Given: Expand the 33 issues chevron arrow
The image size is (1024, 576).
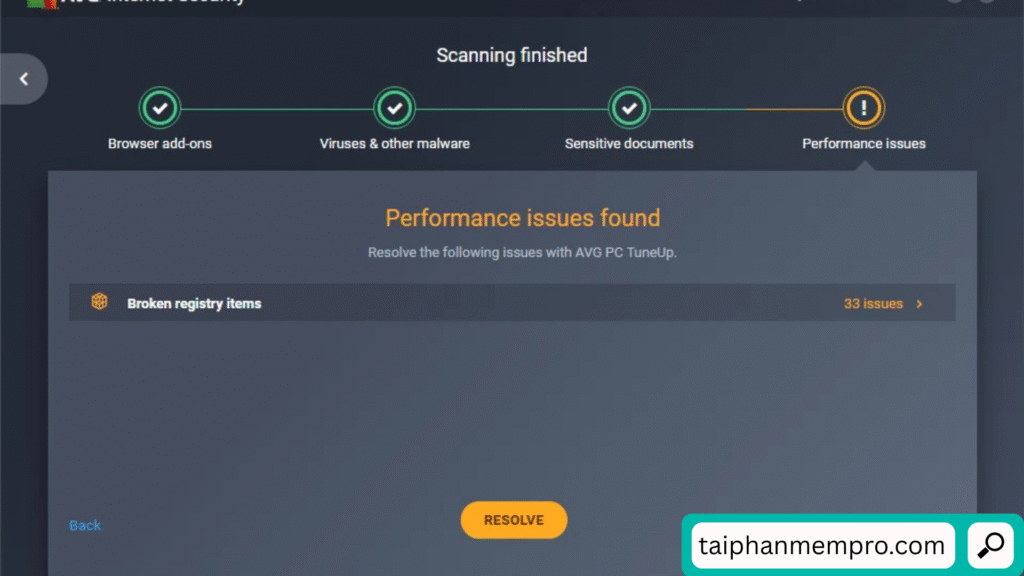Looking at the screenshot, I should click(x=919, y=304).
